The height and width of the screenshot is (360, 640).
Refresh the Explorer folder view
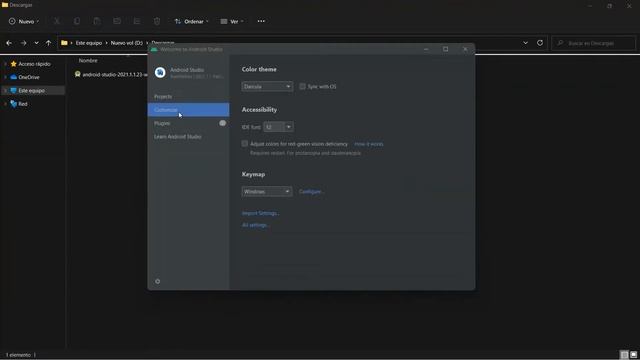540,43
